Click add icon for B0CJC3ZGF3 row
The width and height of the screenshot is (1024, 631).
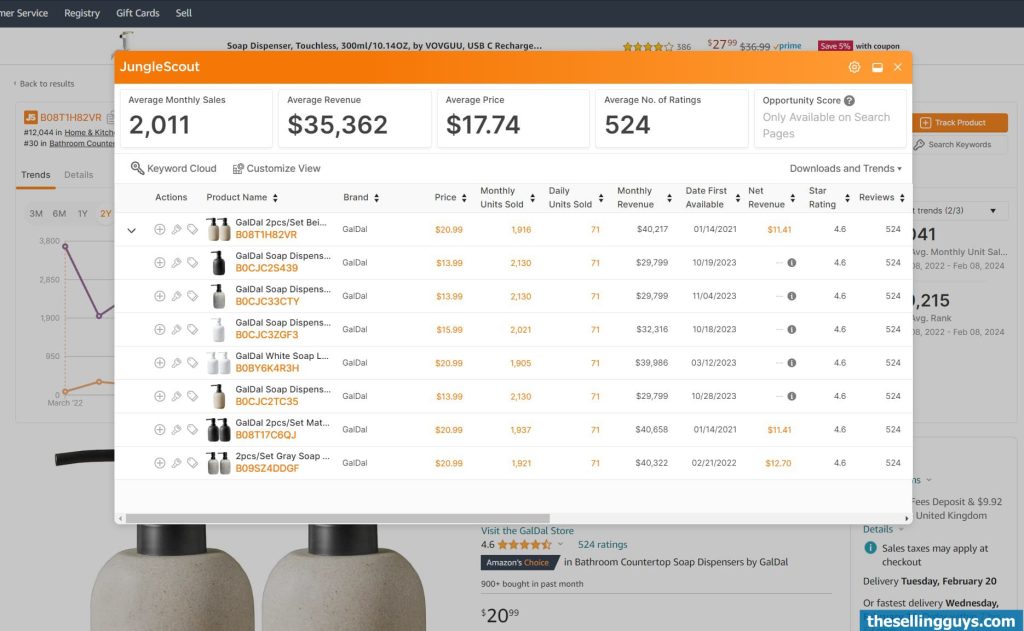point(159,329)
